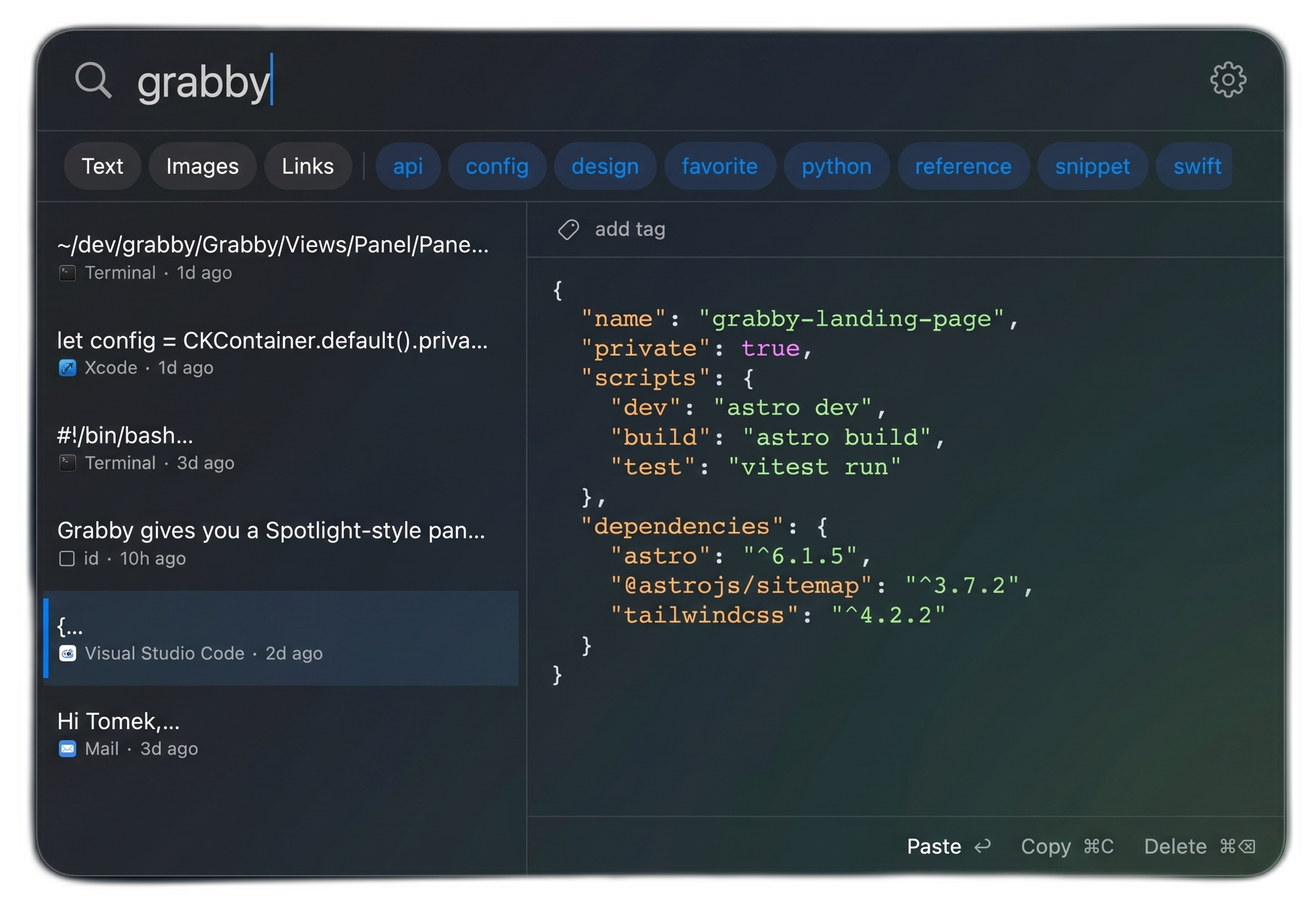Toggle the config tag filter
Screen dimensions: 1316x909
click(497, 166)
